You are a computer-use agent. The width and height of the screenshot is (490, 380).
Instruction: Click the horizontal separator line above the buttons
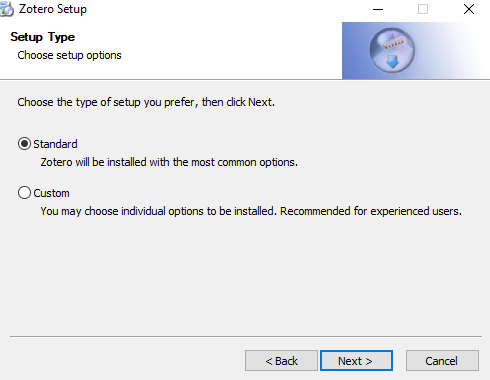tap(246, 336)
